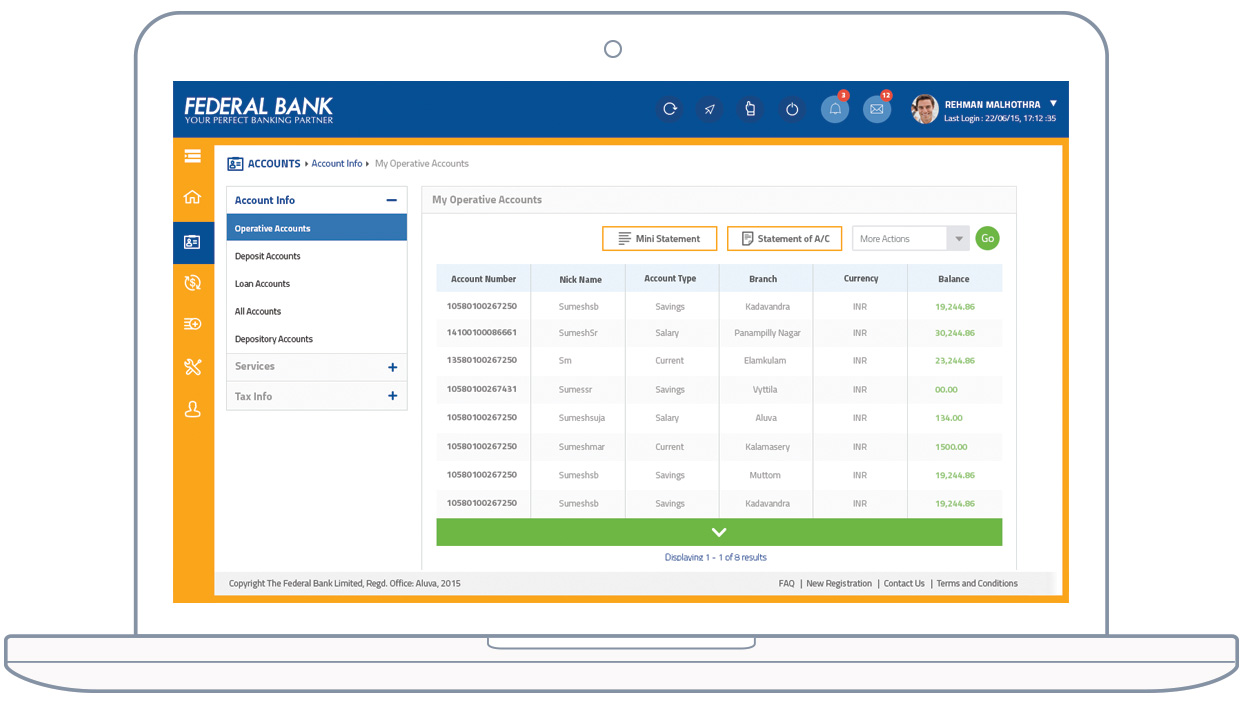Click the green show-more chevron bar
The image size is (1243, 703).
[719, 532]
